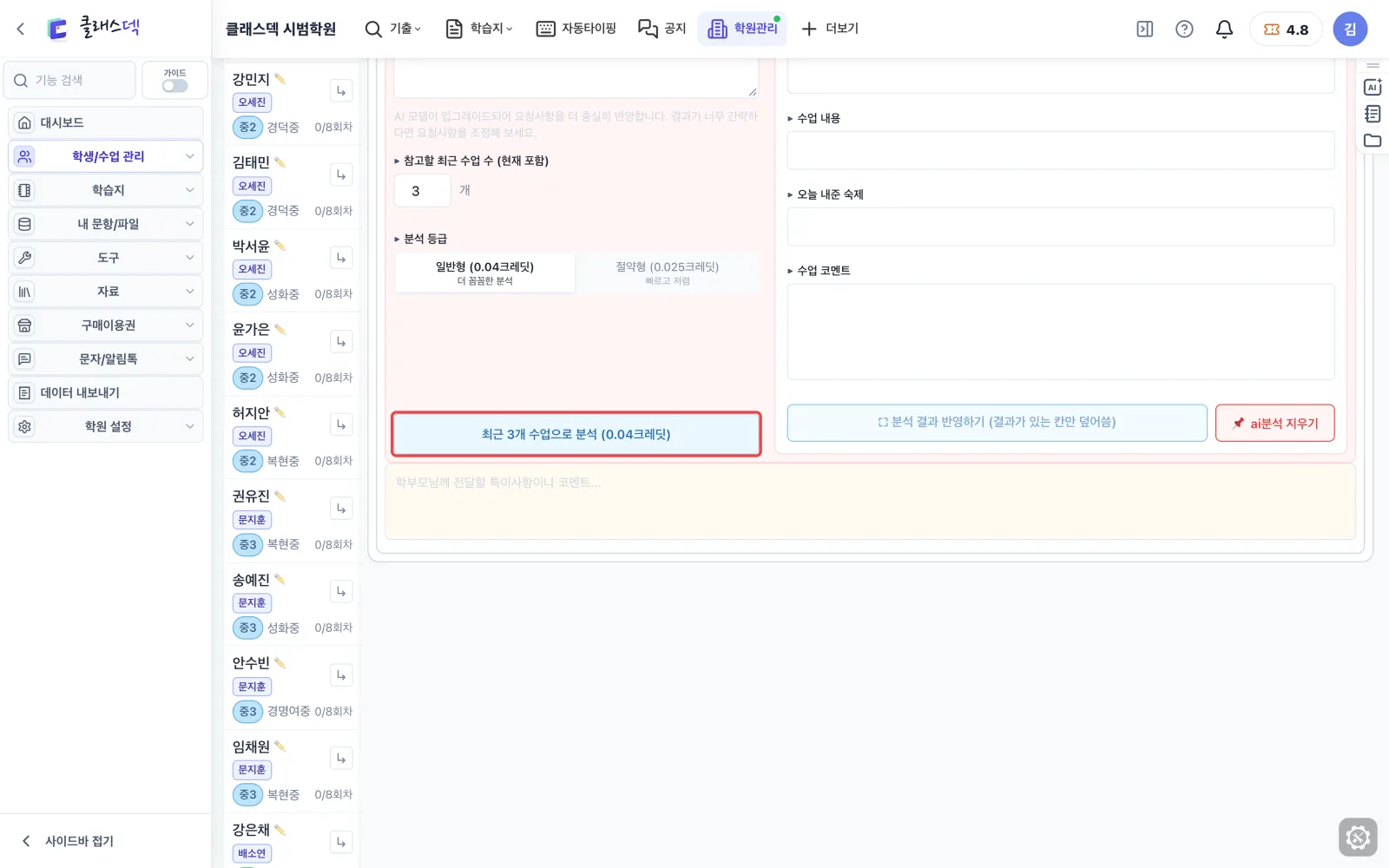Click 분석 결과 반영하기 button
This screenshot has height=868, width=1389.
pyautogui.click(x=997, y=423)
